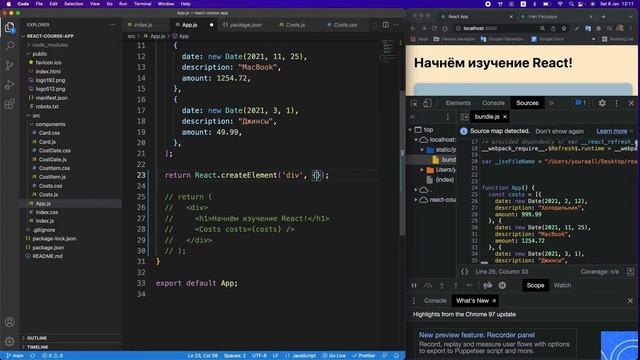Open DevTools customize kebab menu
The image size is (640, 360).
(616, 103)
